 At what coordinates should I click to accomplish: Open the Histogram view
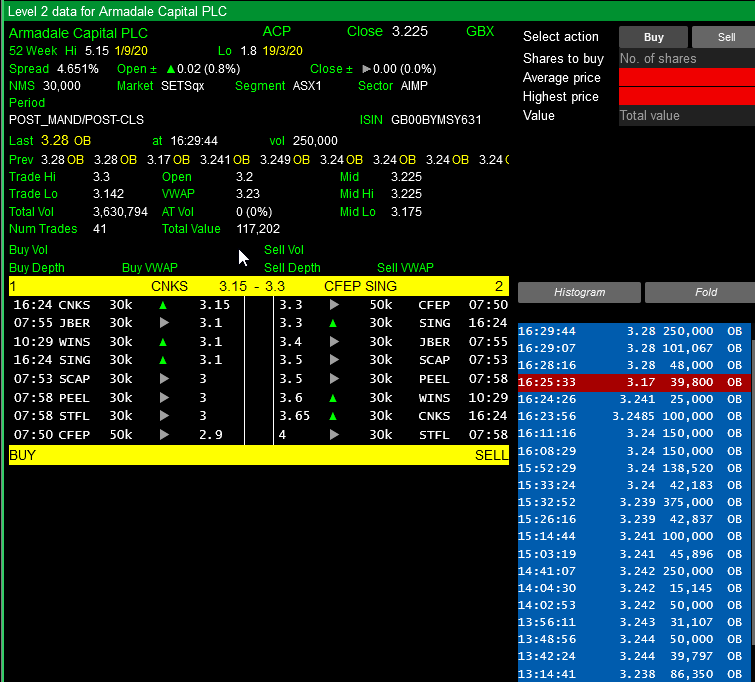pos(579,292)
